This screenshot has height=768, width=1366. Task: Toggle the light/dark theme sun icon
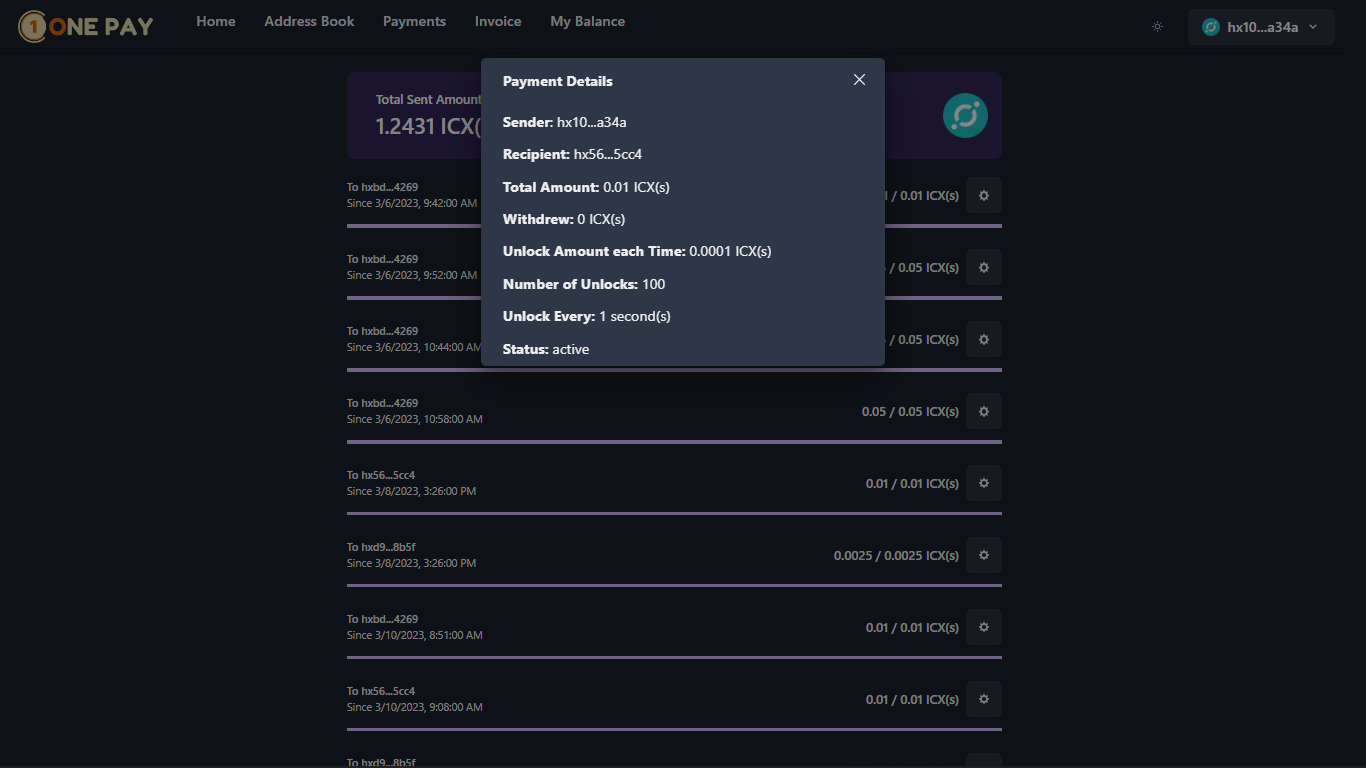click(1157, 27)
